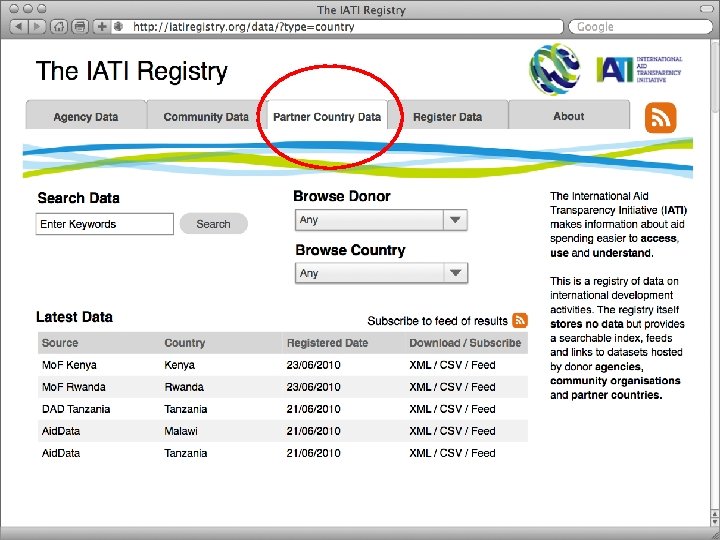Click the Rwanda country cell
Image resolution: width=720 pixels, height=540 pixels.
[184, 387]
